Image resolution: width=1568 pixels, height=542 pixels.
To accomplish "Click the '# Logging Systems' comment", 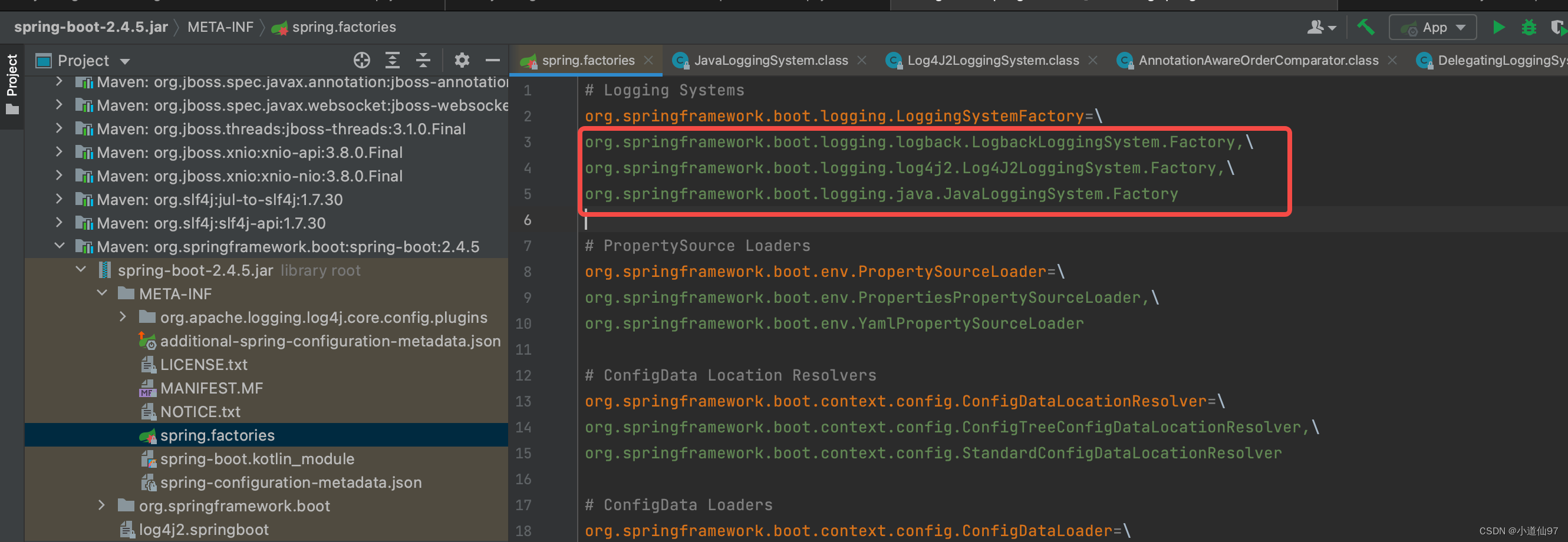I will [x=664, y=91].
